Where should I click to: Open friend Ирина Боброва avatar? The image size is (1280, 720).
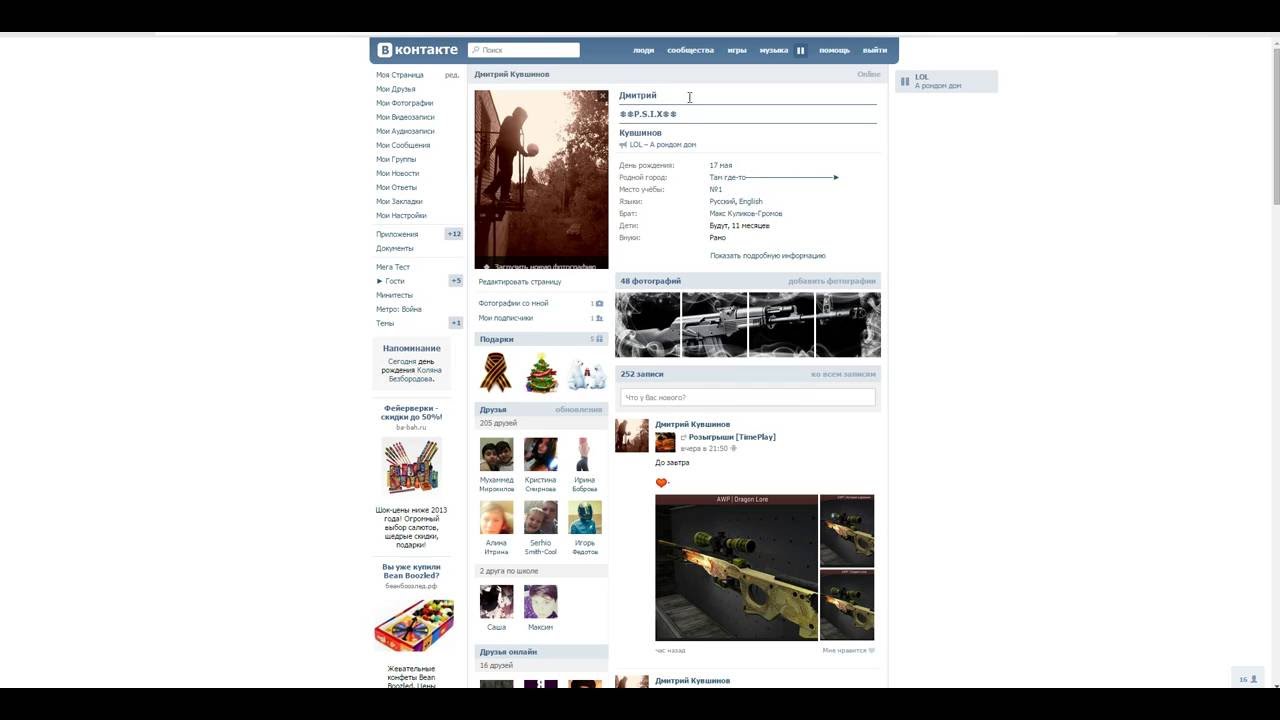click(x=585, y=455)
